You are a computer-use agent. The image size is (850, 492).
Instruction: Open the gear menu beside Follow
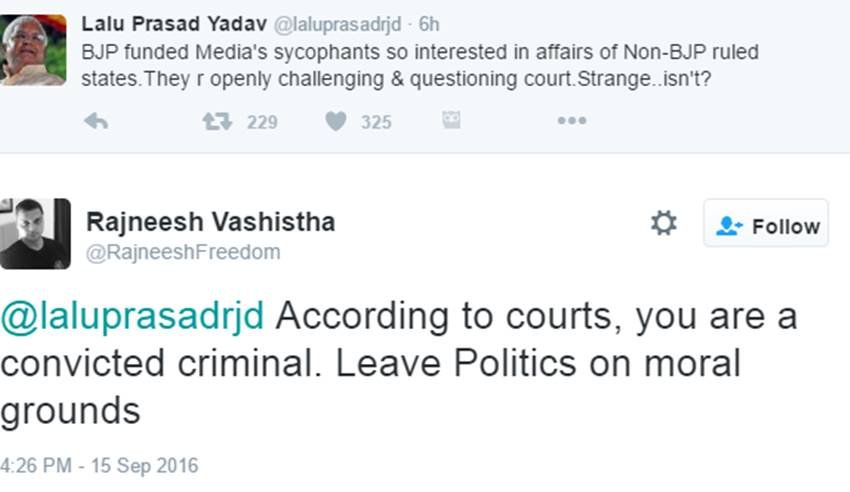tap(664, 223)
